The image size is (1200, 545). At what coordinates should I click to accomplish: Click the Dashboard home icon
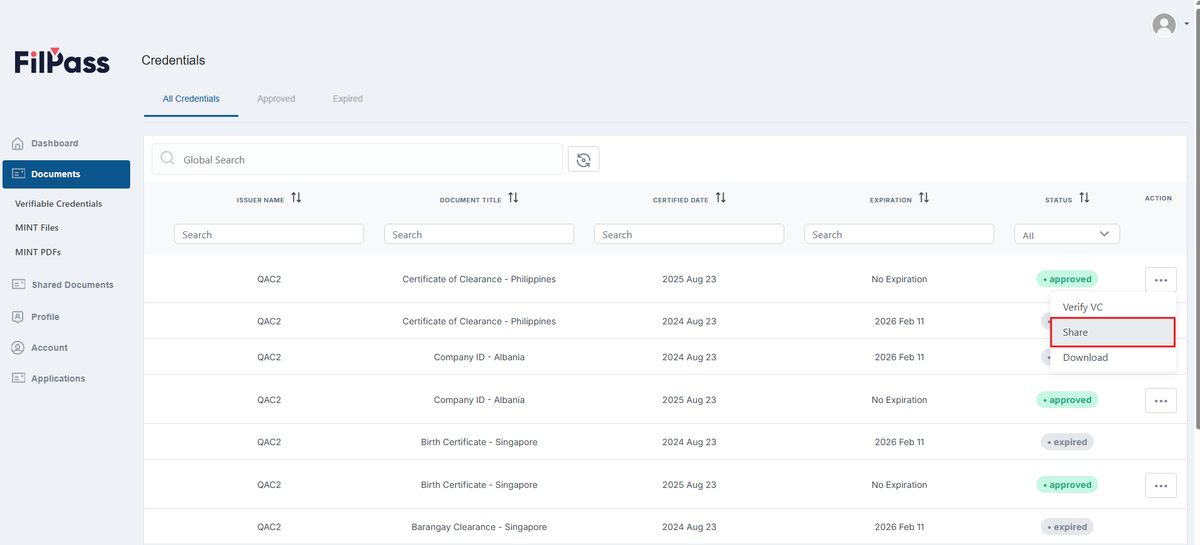pos(18,144)
